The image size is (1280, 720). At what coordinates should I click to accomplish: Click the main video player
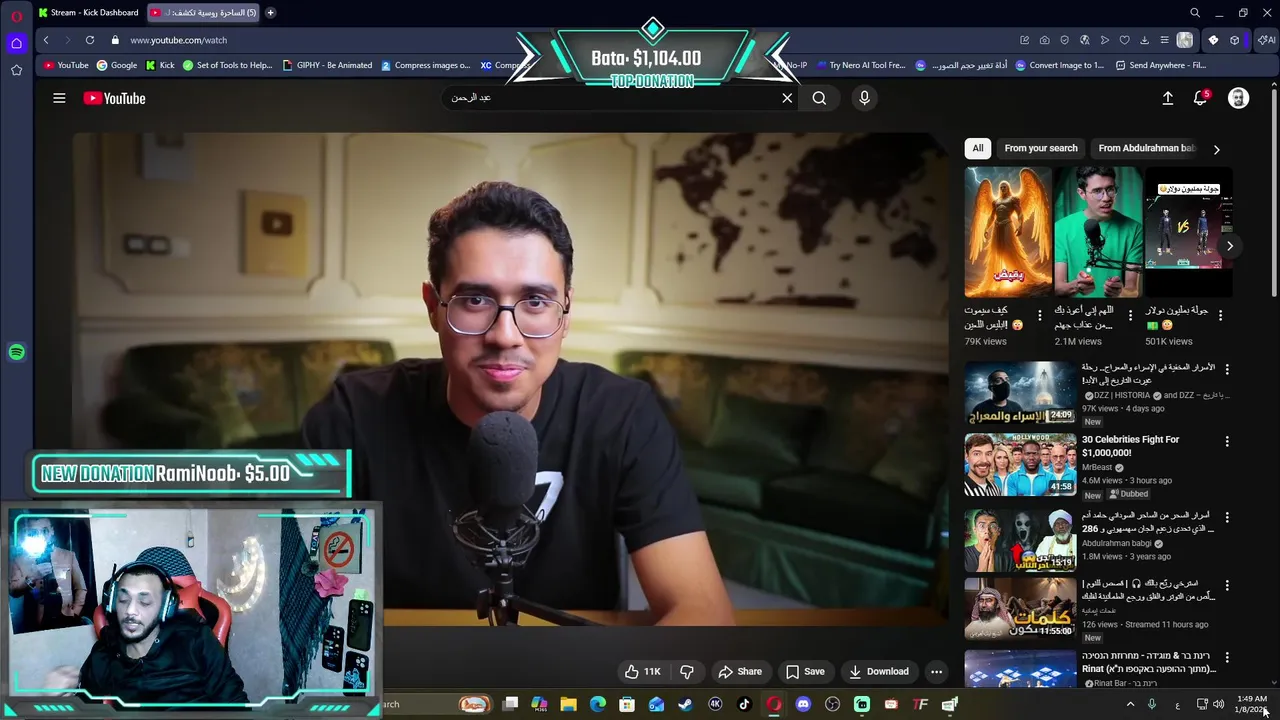tap(509, 378)
